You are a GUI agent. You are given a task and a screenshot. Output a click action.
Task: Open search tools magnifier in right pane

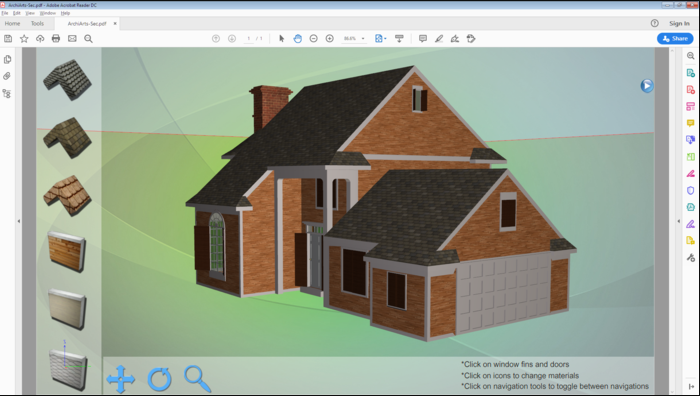click(690, 56)
